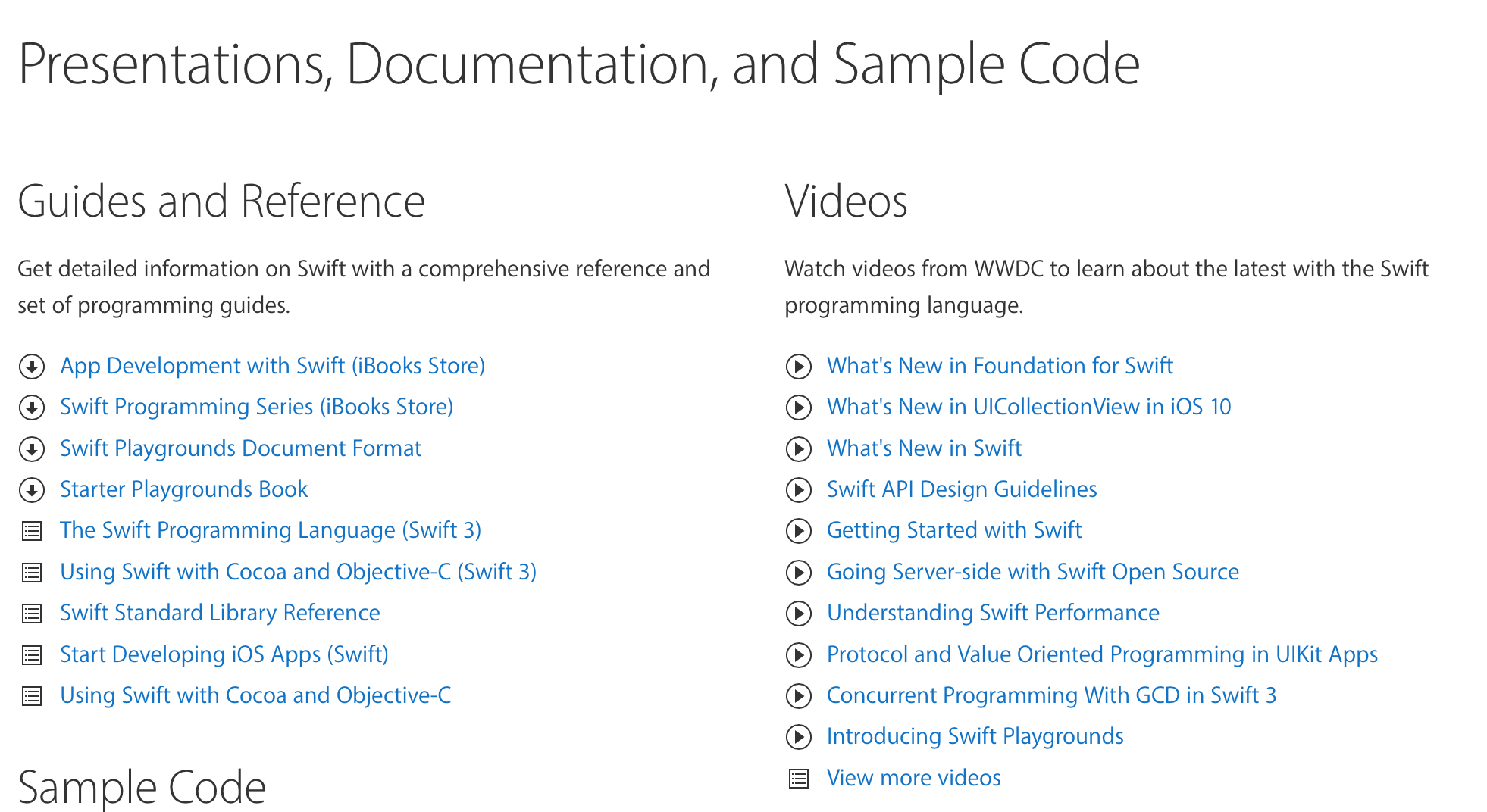The image size is (1487, 812).
Task: Open The Swift Programming Language (Swift 3) guide
Action: [271, 530]
